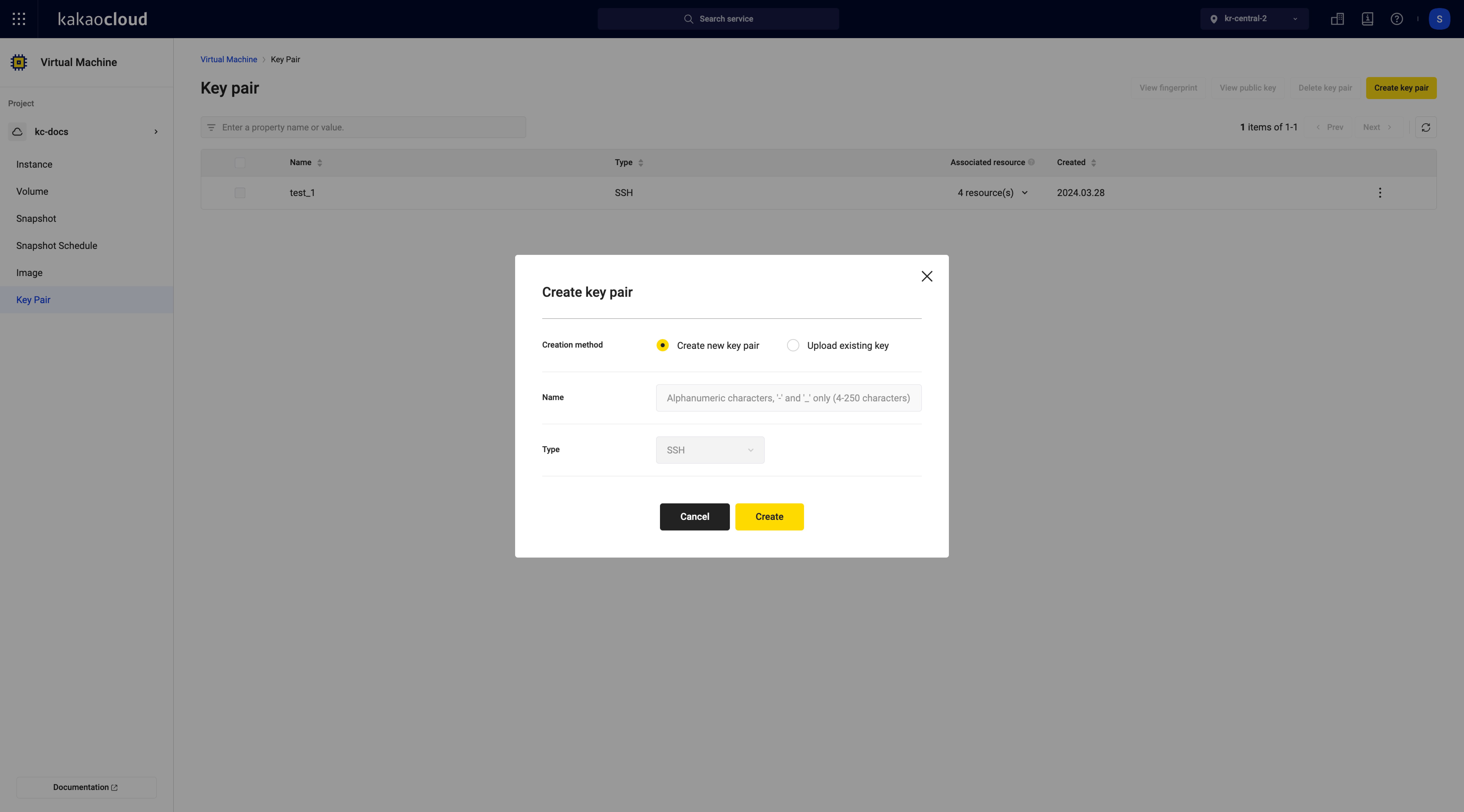Open the notice board icon in header
This screenshot has width=1464, height=812.
coord(1367,19)
